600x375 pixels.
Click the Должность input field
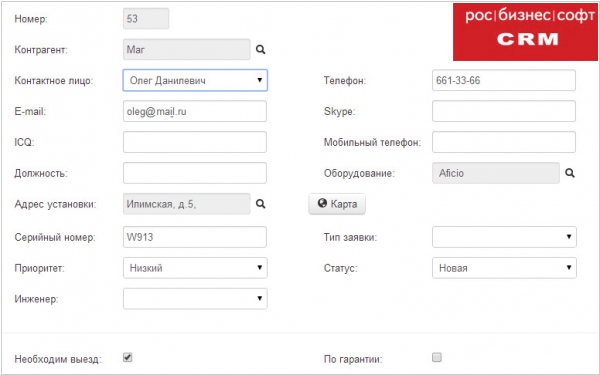point(195,173)
